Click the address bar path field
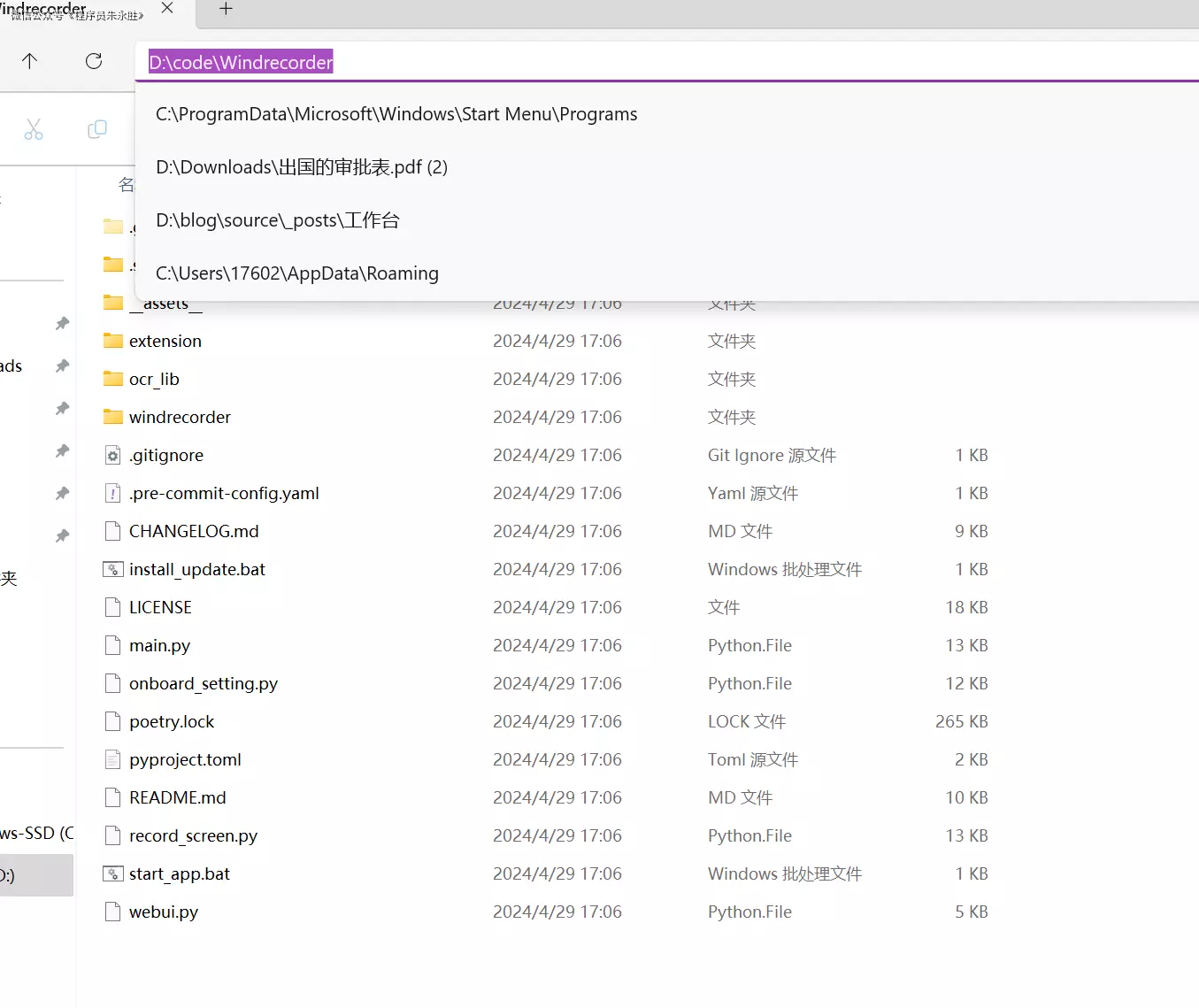 point(619,62)
